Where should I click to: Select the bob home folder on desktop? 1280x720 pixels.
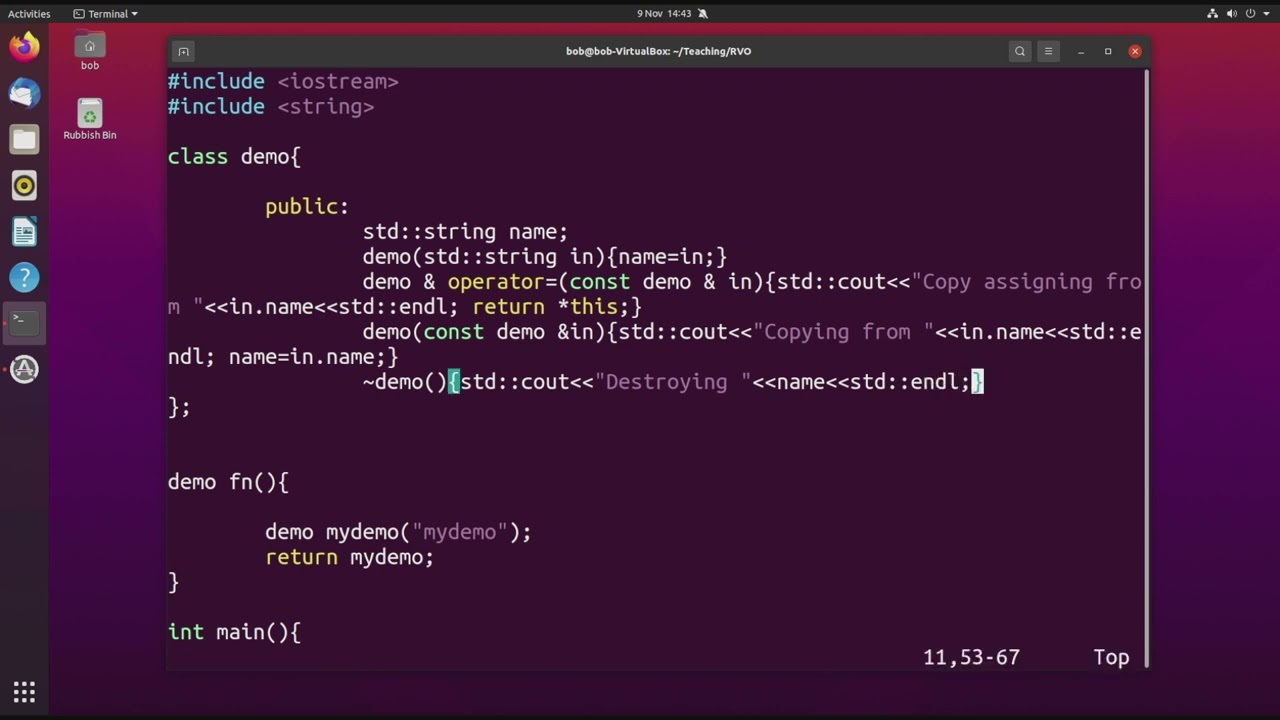(90, 52)
